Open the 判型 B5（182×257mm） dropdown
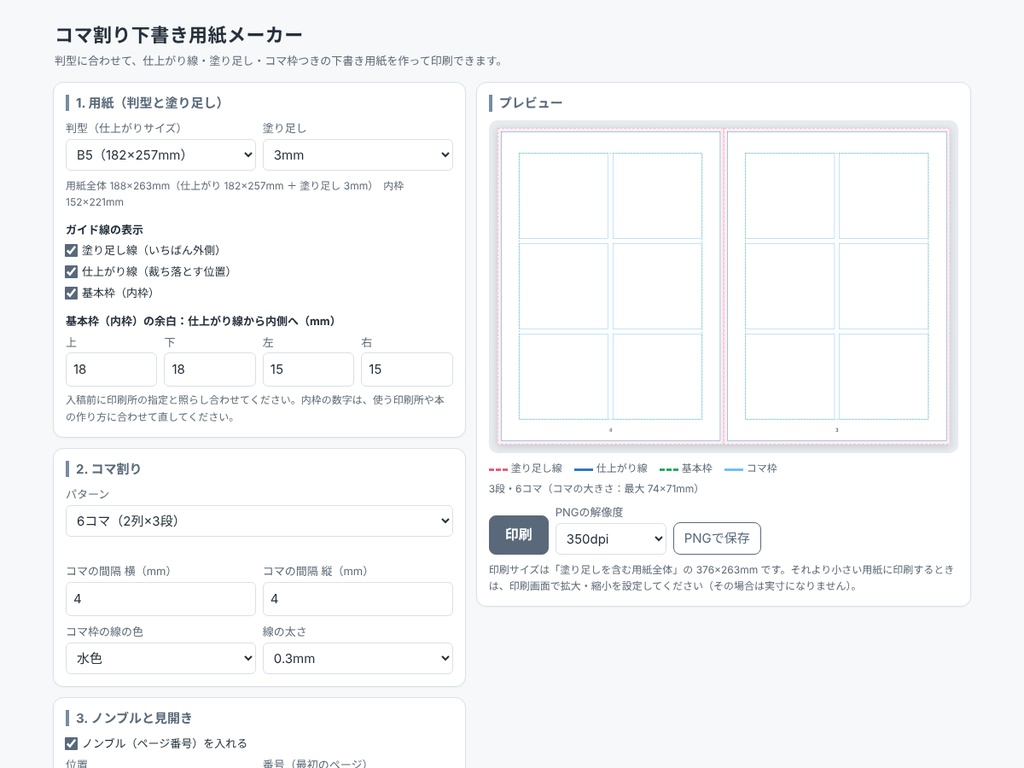The image size is (1024, 768). [161, 155]
